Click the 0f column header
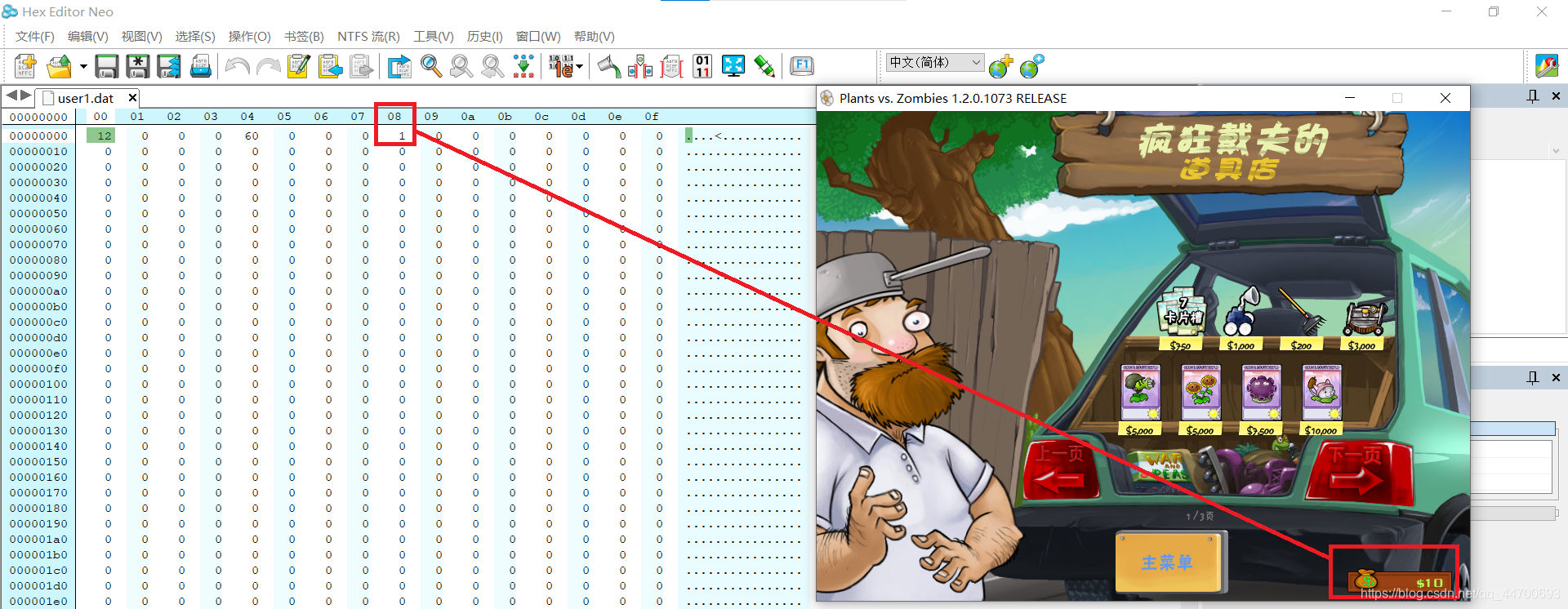The width and height of the screenshot is (1568, 609). (651, 117)
